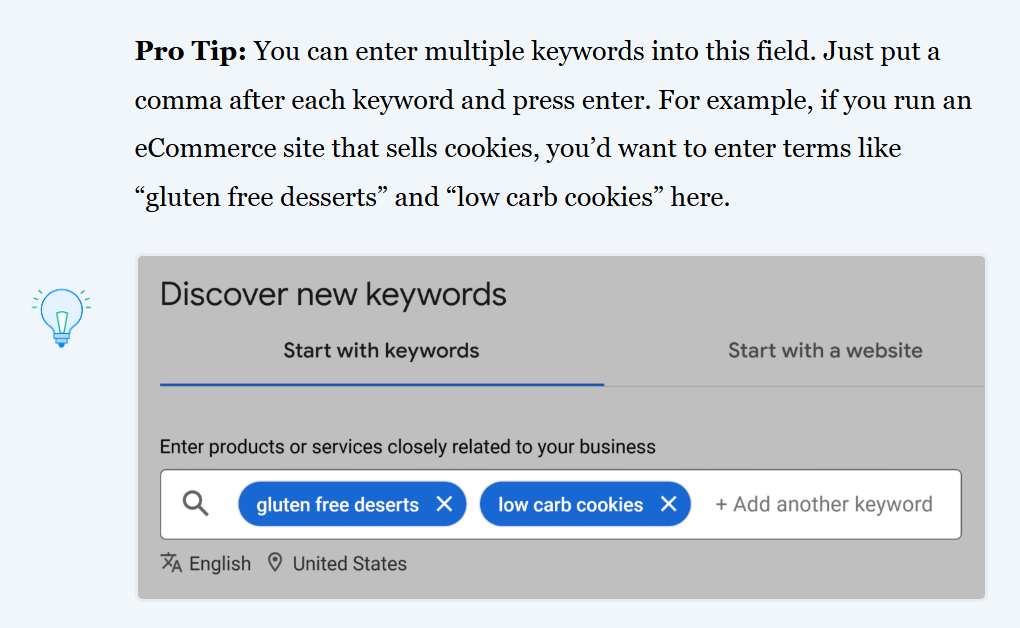Click the Enter products or services label
The image size is (1020, 628).
point(407,447)
